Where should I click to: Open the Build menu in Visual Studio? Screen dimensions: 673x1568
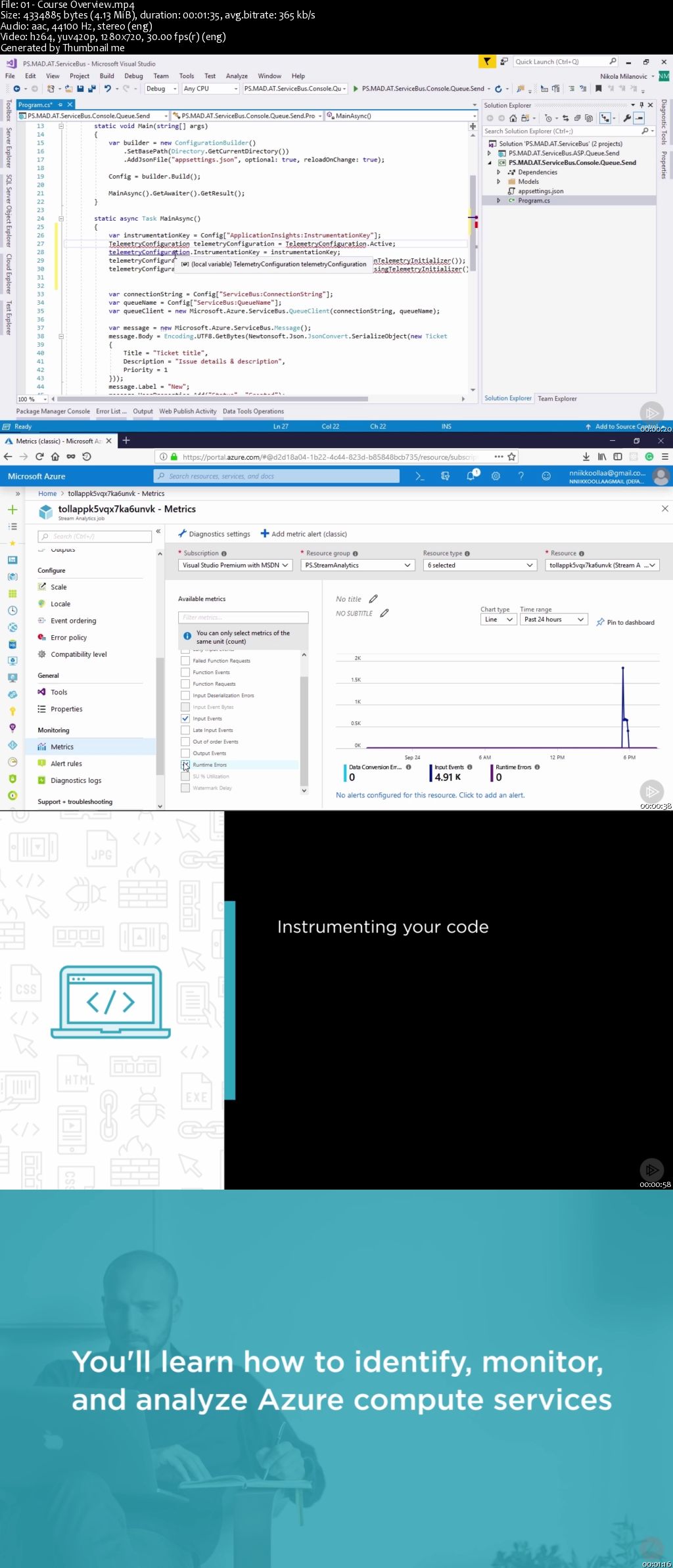[106, 76]
